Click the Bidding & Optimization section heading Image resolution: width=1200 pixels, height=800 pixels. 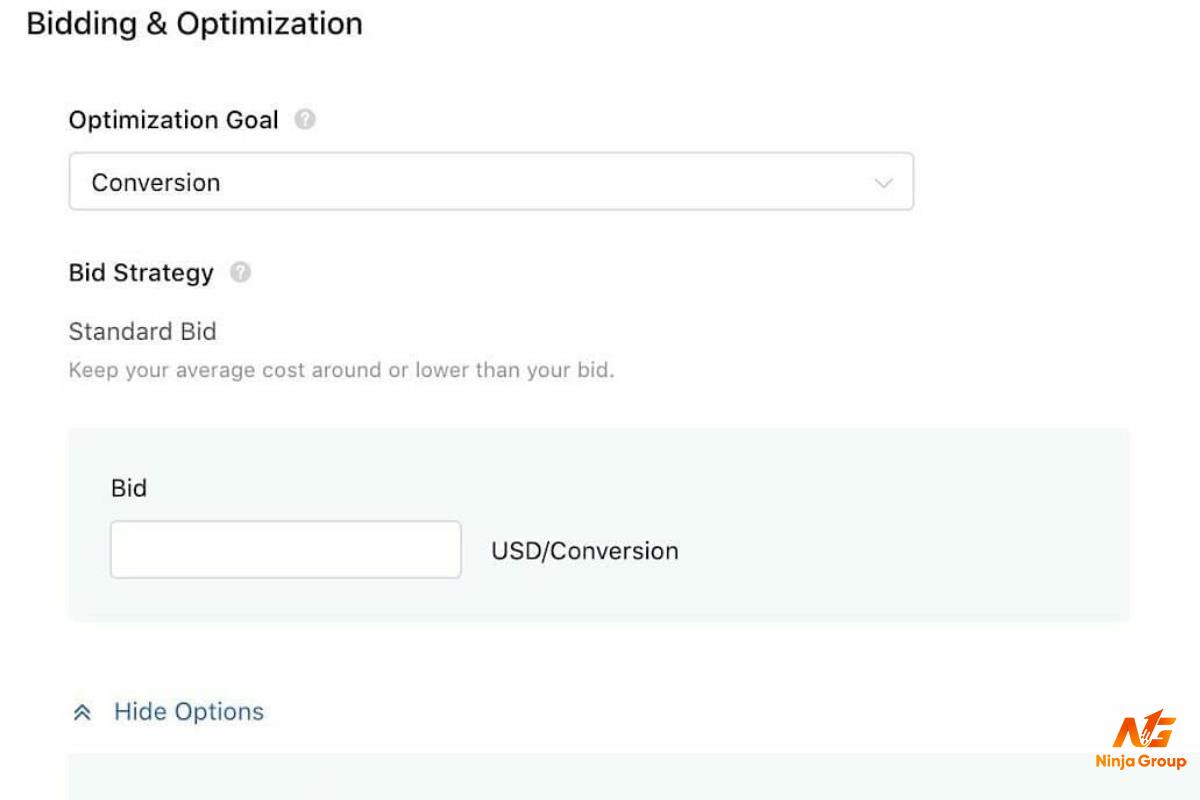pyautogui.click(x=194, y=23)
